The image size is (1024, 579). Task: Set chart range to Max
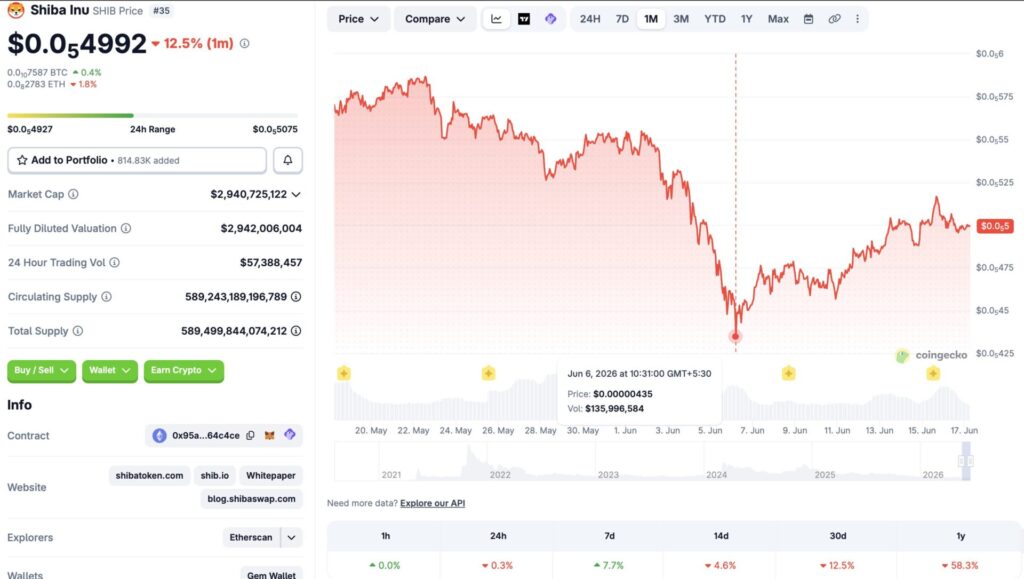pyautogui.click(x=778, y=19)
